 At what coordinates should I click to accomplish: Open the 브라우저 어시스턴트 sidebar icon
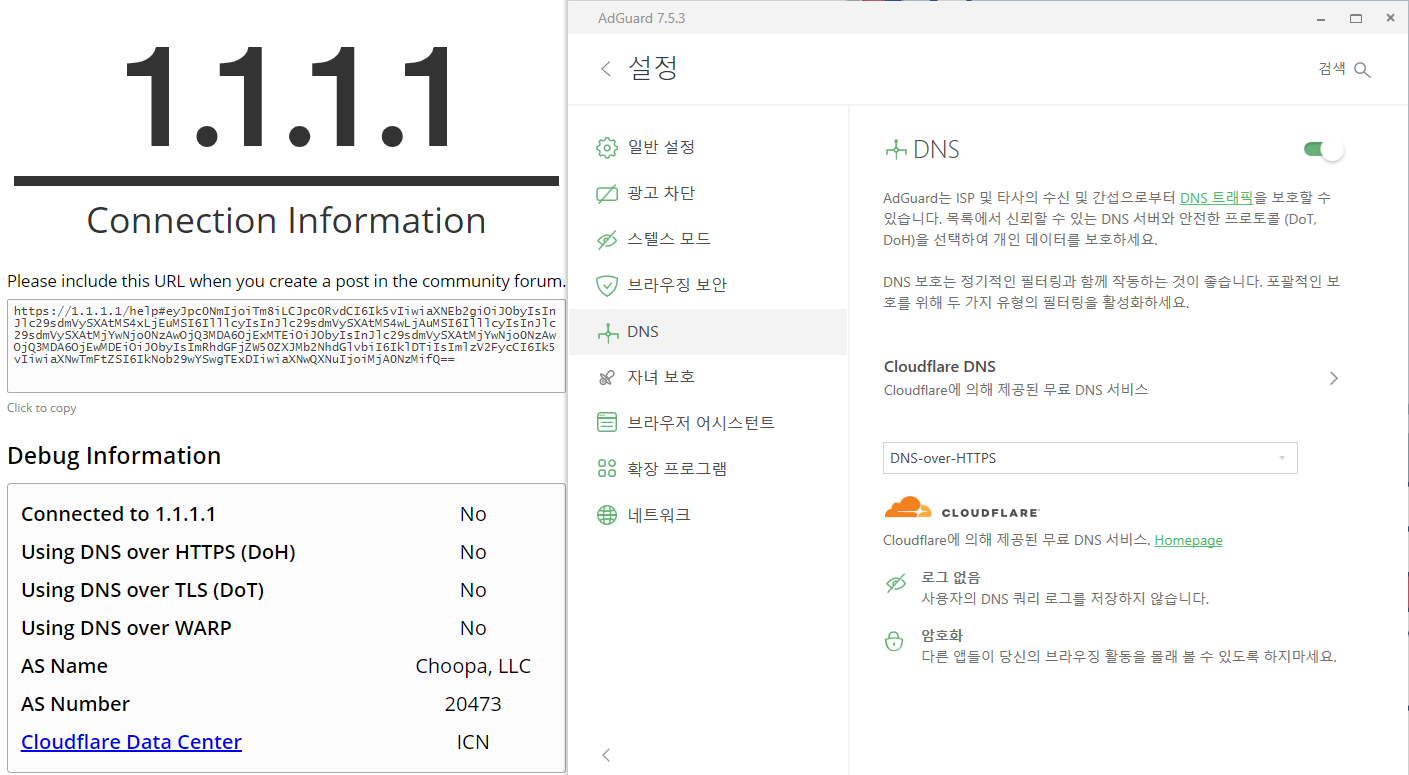click(x=606, y=423)
